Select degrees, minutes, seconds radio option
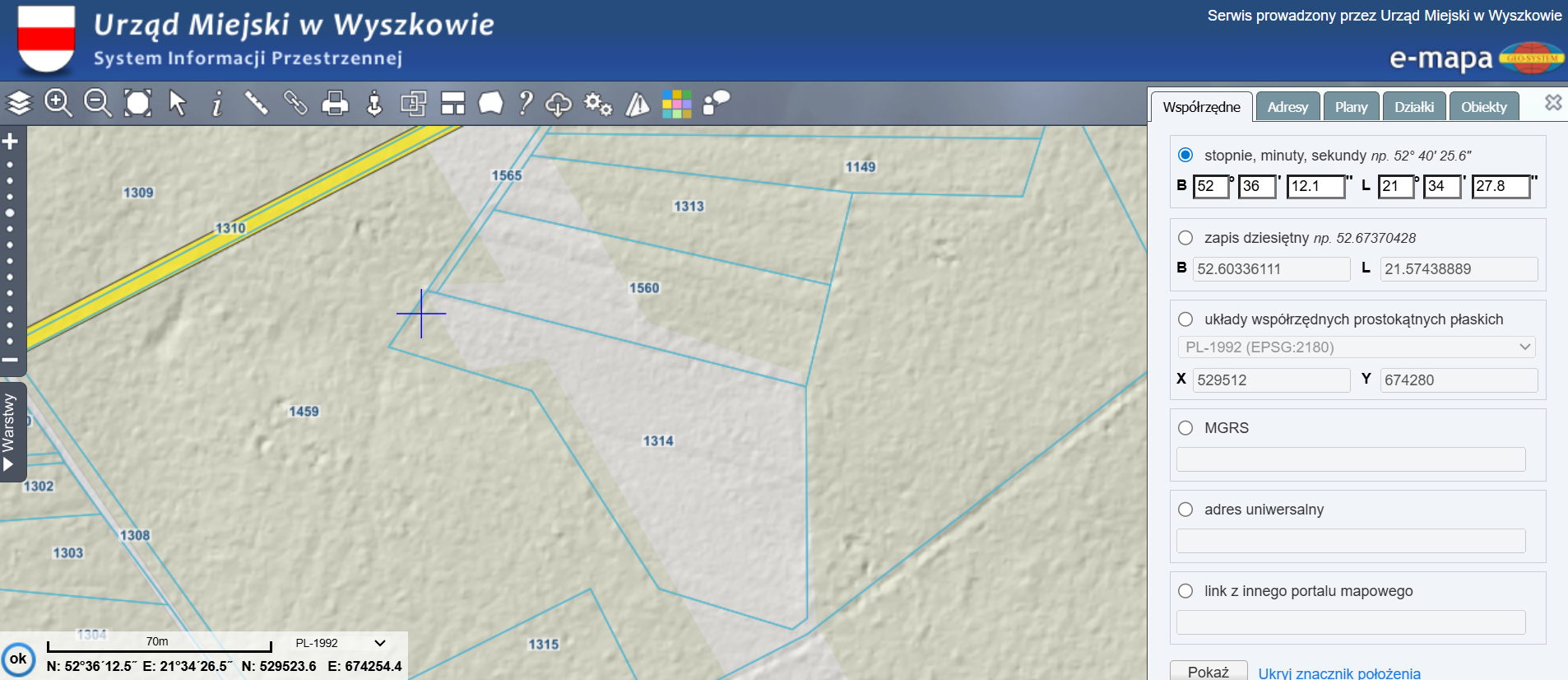Screen dimensions: 1568x680 pos(1185,155)
